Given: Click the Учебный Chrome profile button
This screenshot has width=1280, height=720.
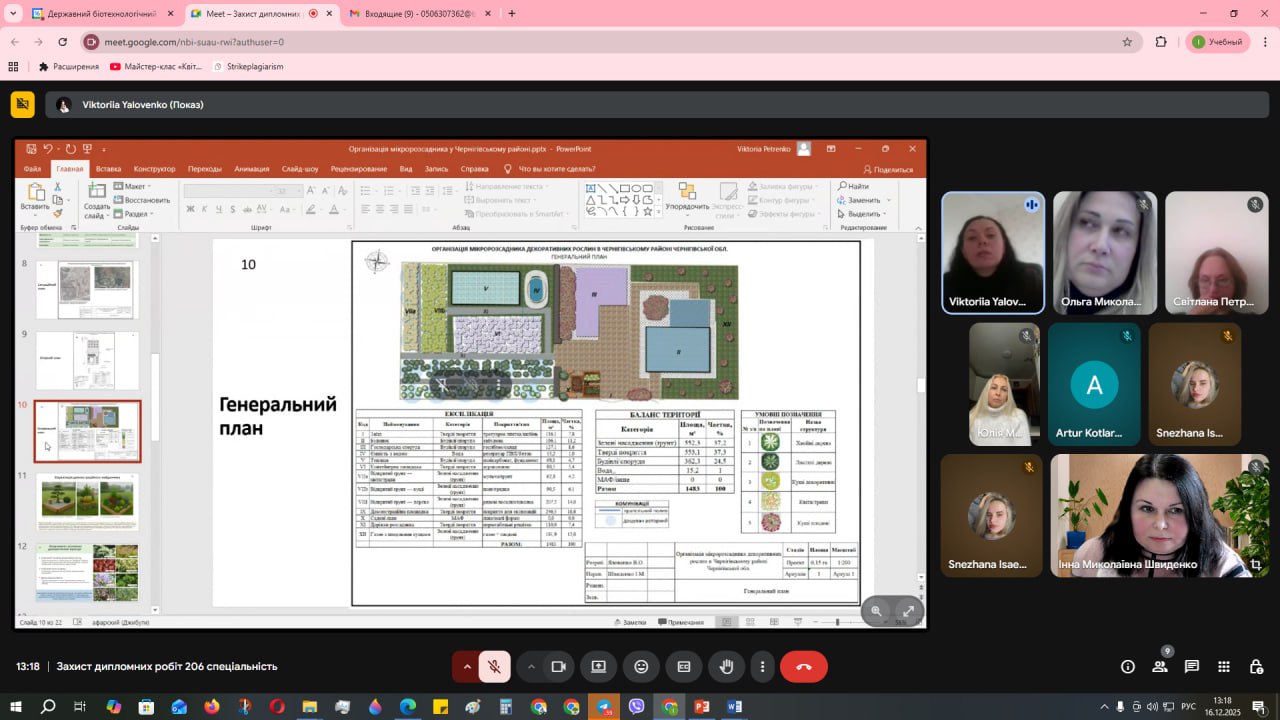Looking at the screenshot, I should pos(1217,42).
